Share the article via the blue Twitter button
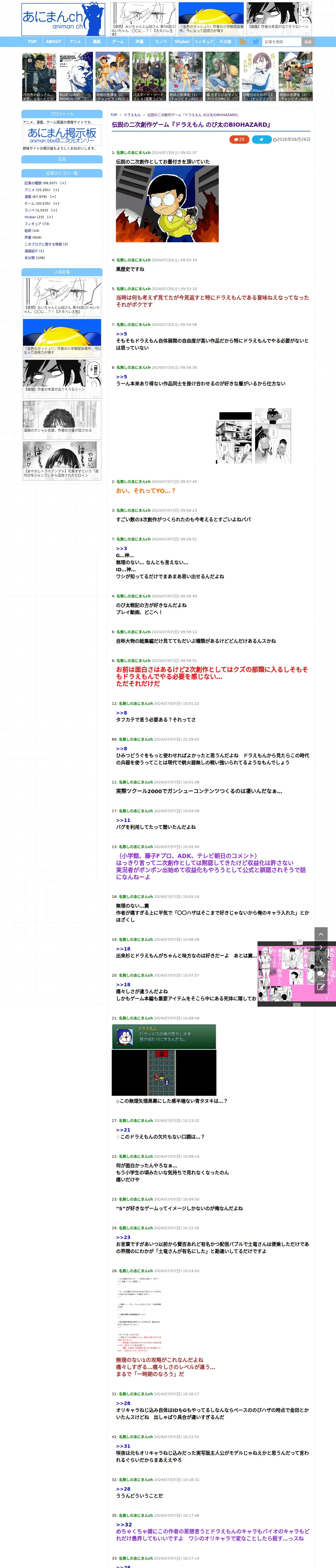This screenshot has width=336, height=1568. (x=262, y=139)
